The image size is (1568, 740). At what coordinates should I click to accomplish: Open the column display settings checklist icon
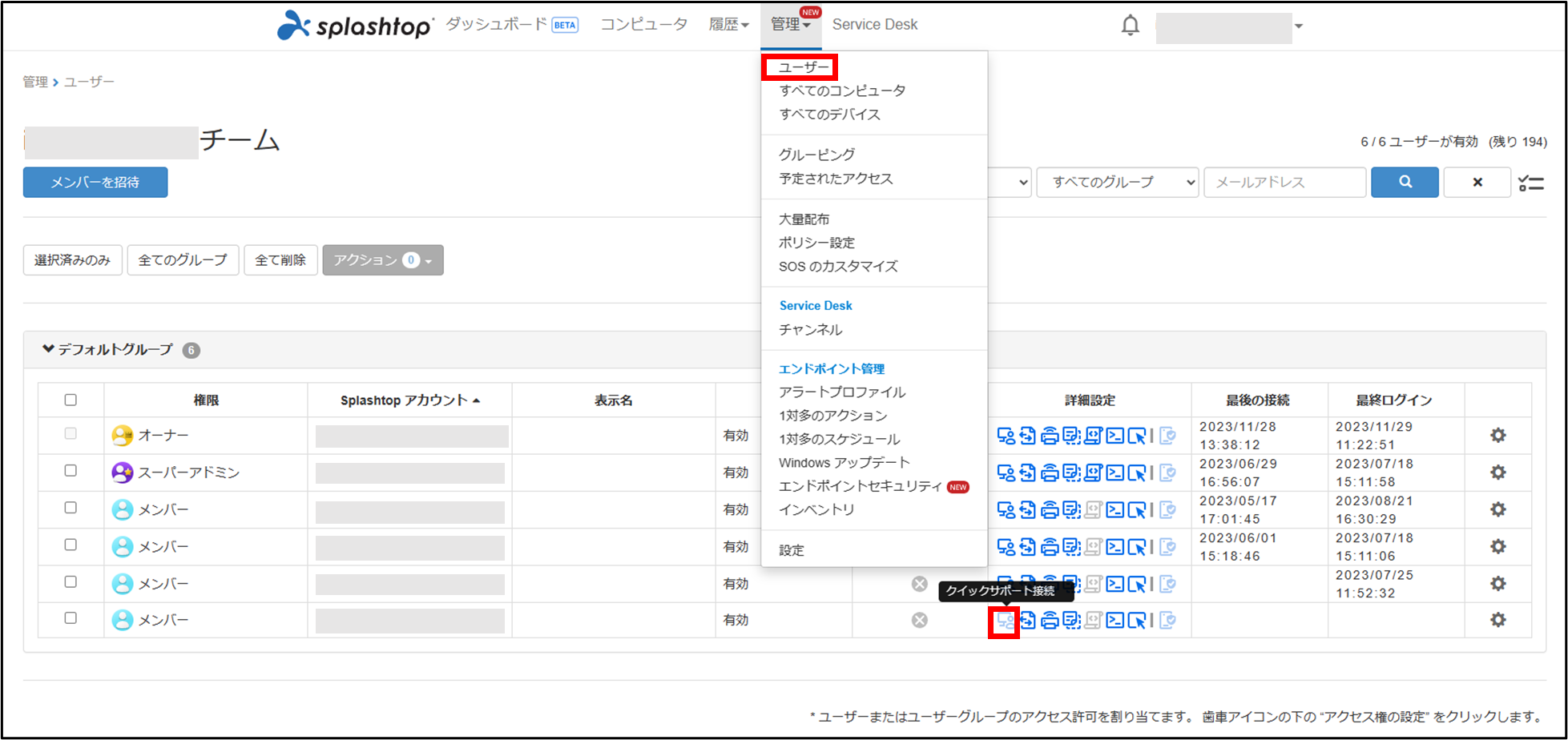pos(1531,182)
